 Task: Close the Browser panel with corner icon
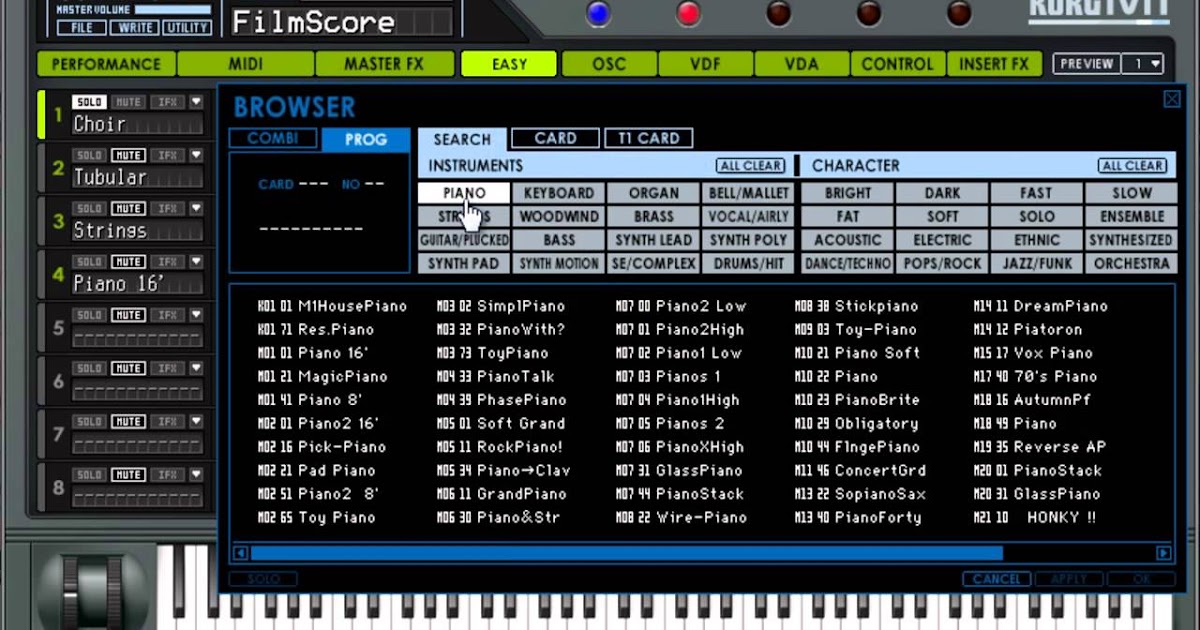(1172, 99)
